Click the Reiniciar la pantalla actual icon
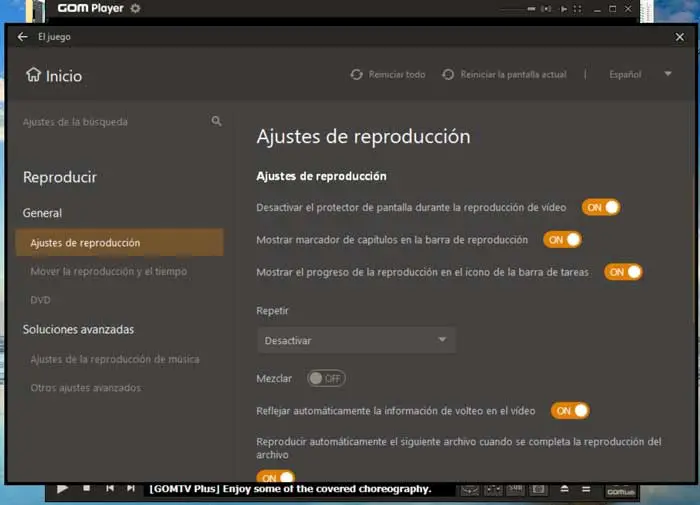 [448, 75]
